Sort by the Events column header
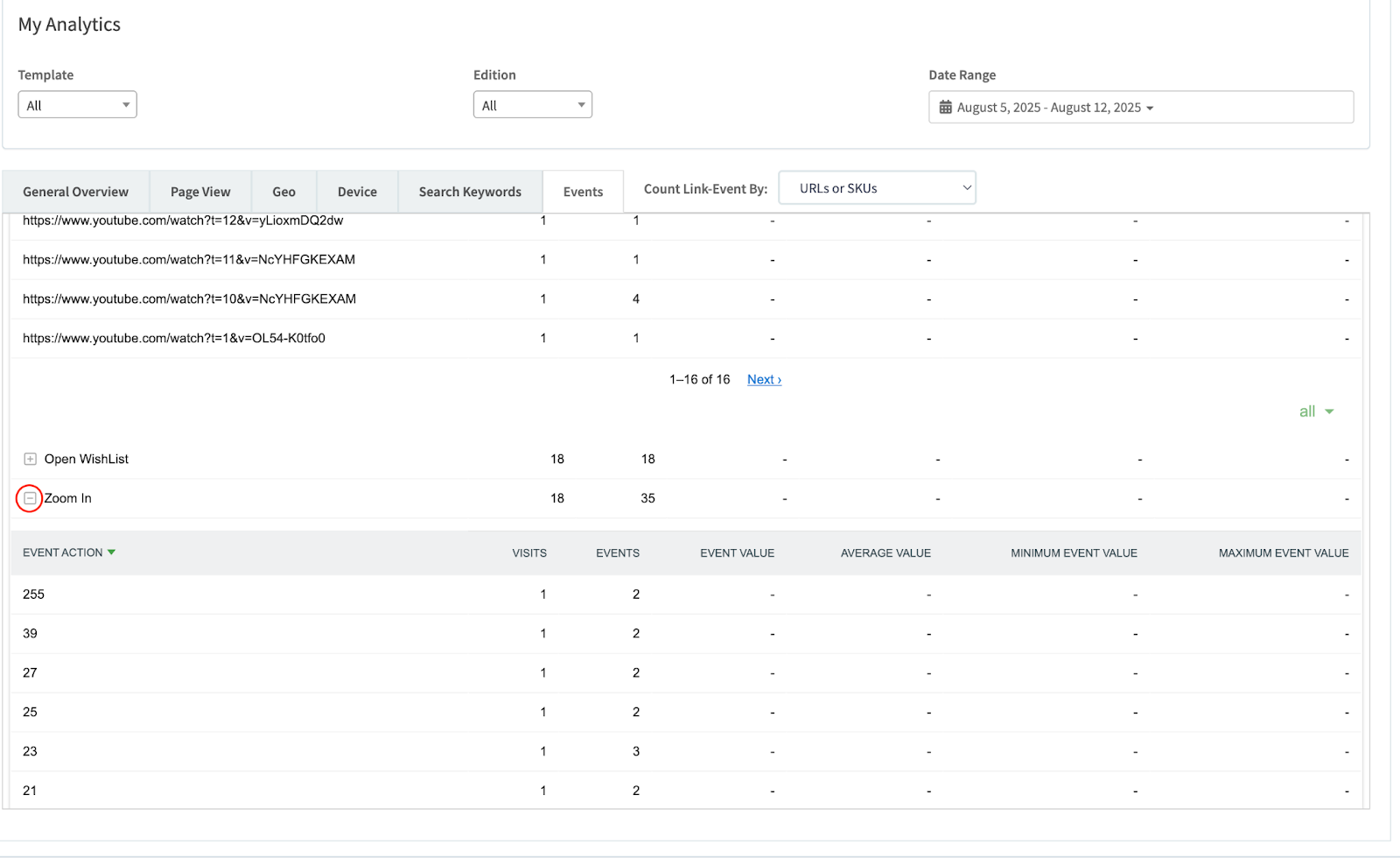 617,553
